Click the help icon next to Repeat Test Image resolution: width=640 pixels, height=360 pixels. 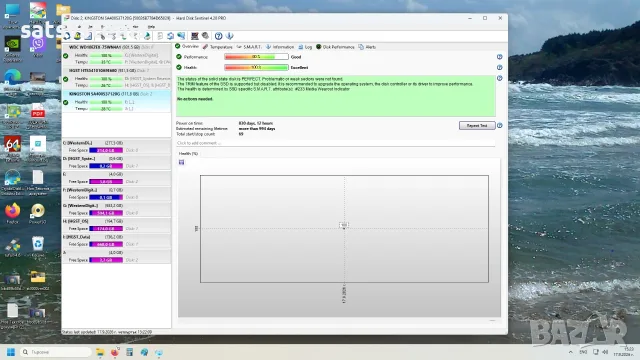click(x=500, y=125)
